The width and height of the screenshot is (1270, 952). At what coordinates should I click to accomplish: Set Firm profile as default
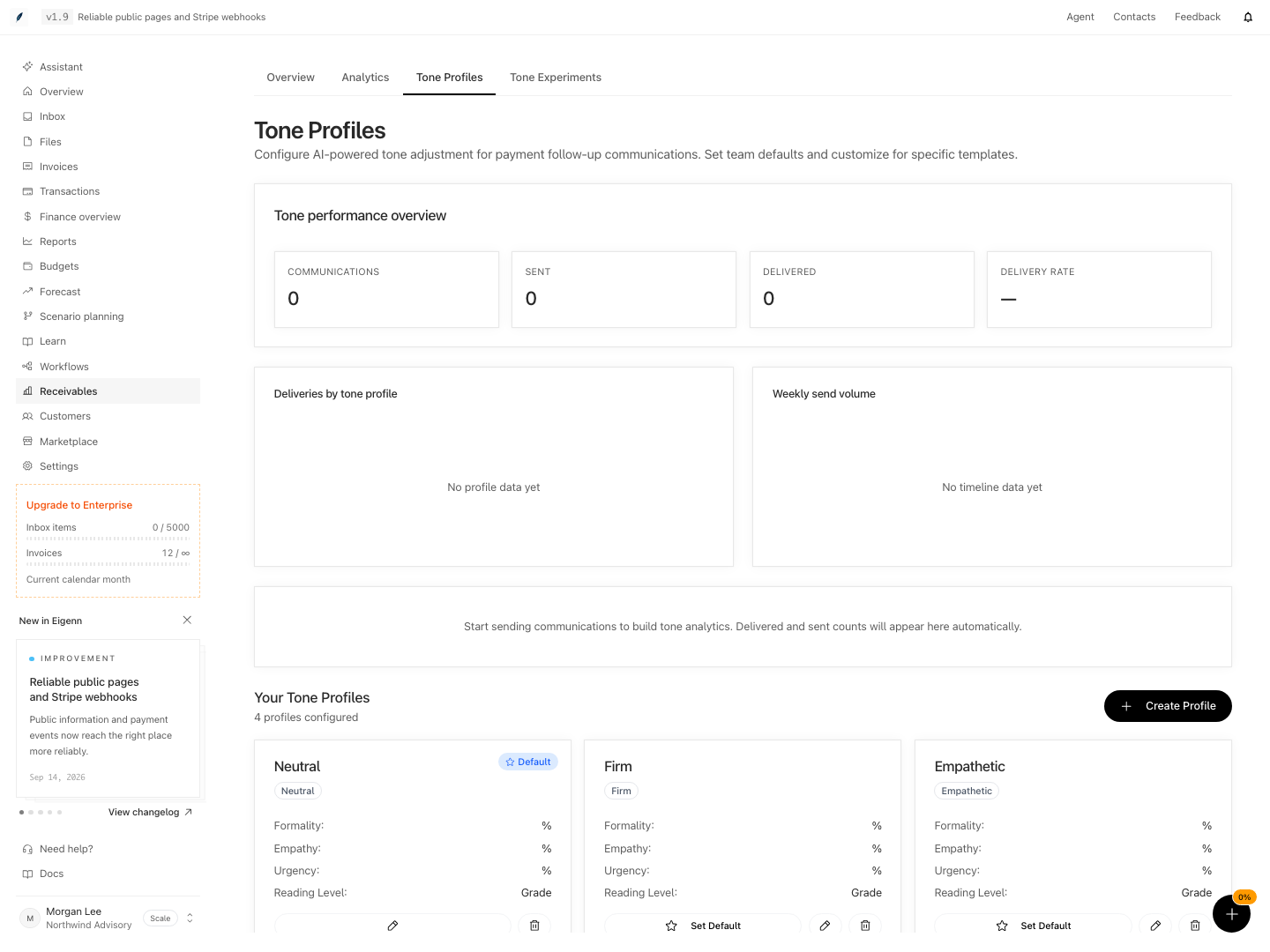pos(703,926)
